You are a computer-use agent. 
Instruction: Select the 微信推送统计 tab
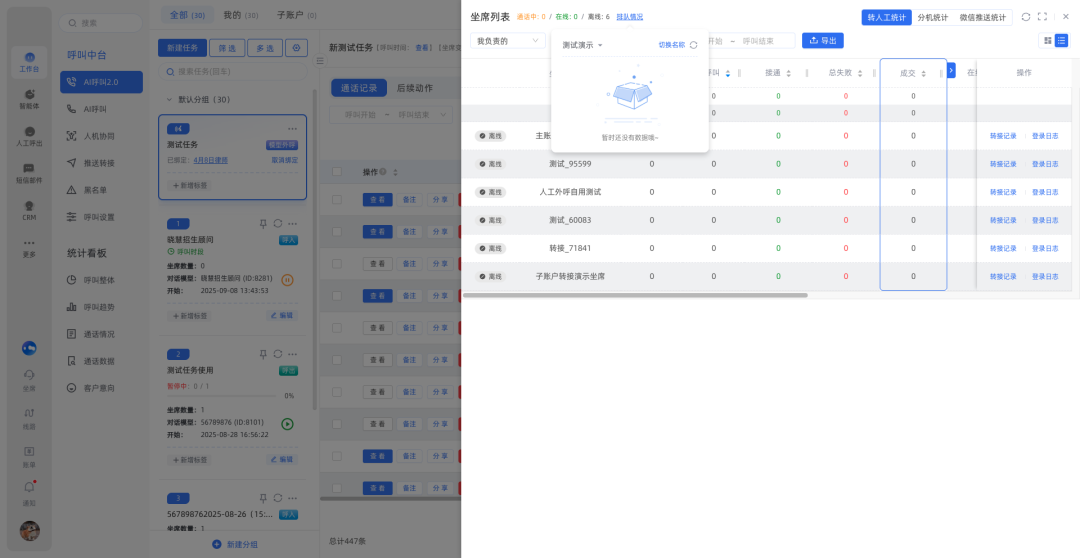tap(982, 17)
